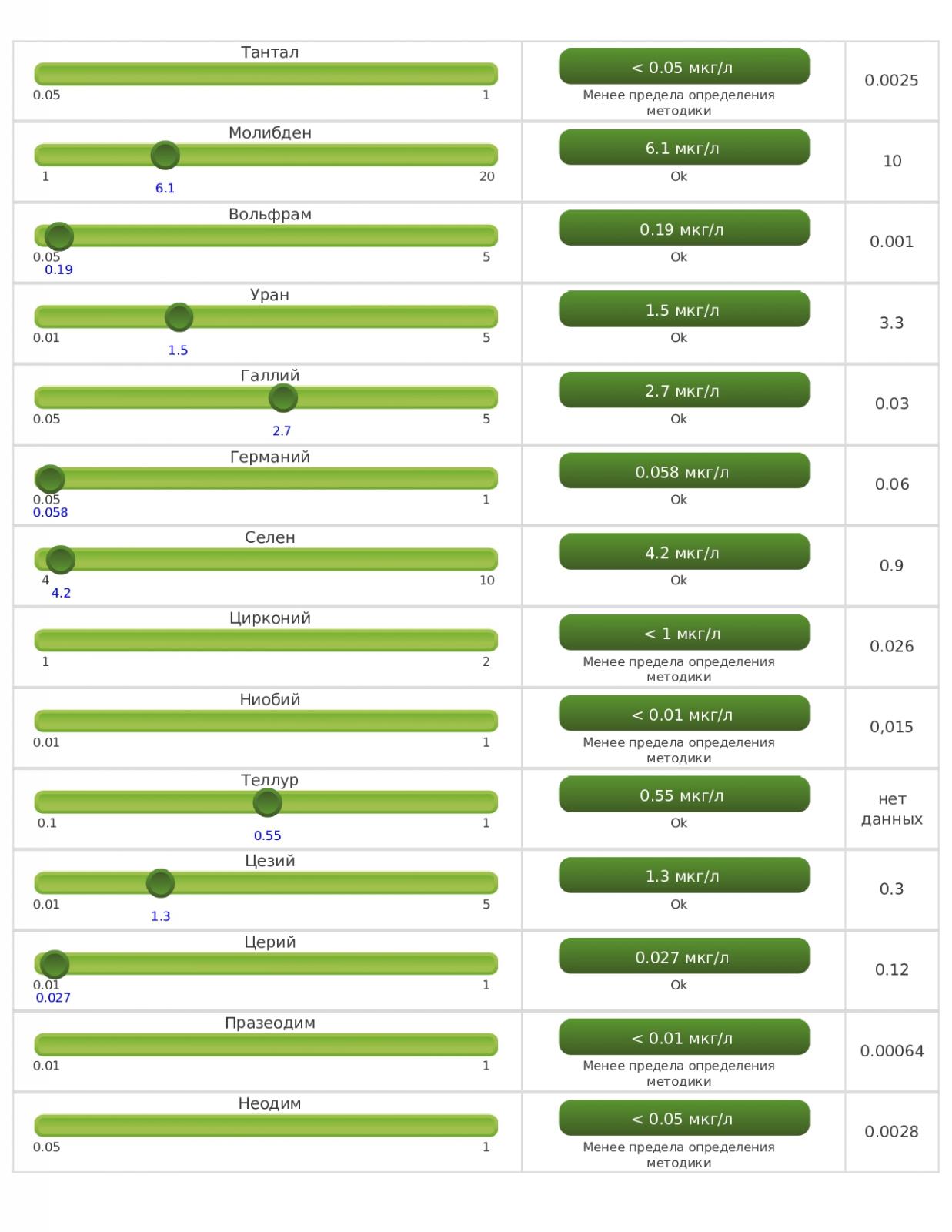Viewport: 952px width, 1232px height.
Task: Click the Ниобий range bar
Action: tap(266, 721)
